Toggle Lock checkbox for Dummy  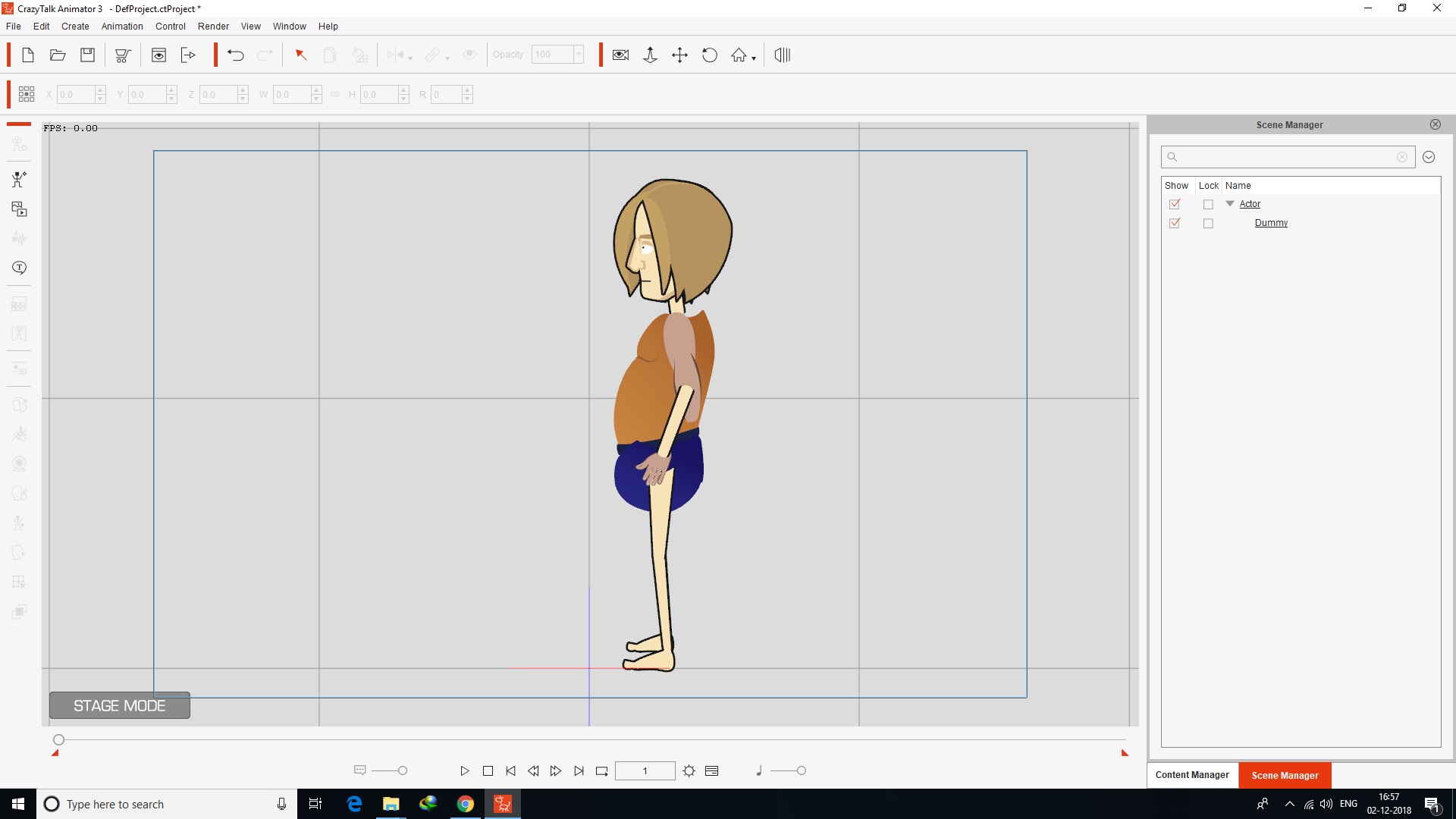tap(1208, 224)
